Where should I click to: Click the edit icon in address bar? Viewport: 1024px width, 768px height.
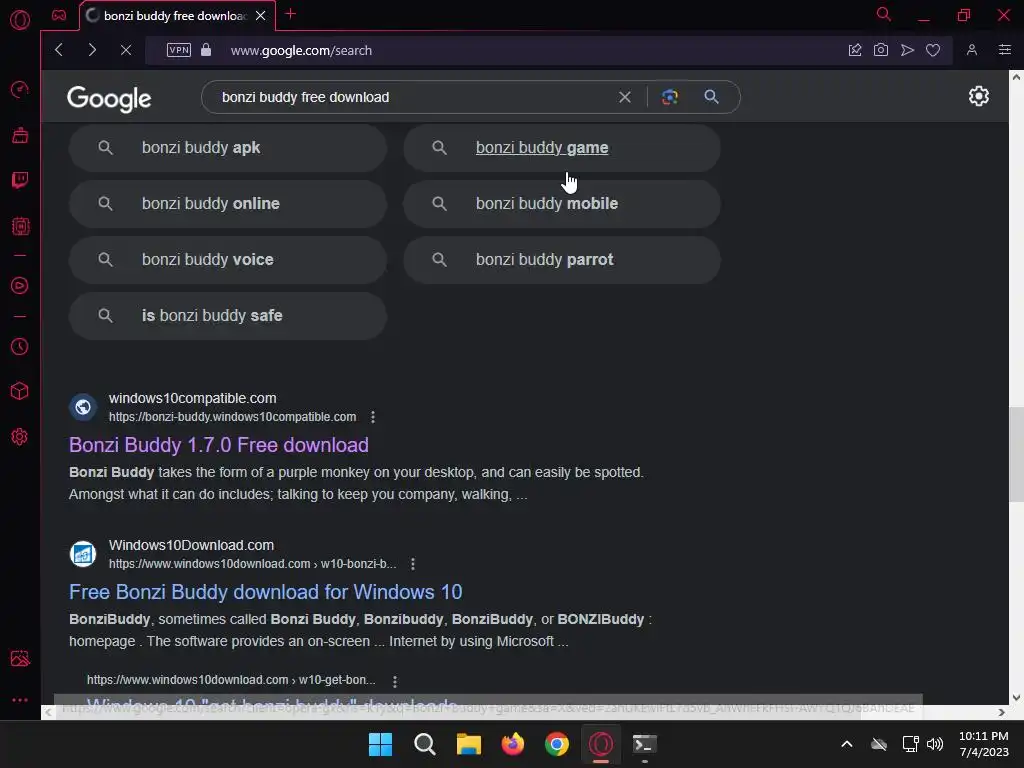click(855, 50)
